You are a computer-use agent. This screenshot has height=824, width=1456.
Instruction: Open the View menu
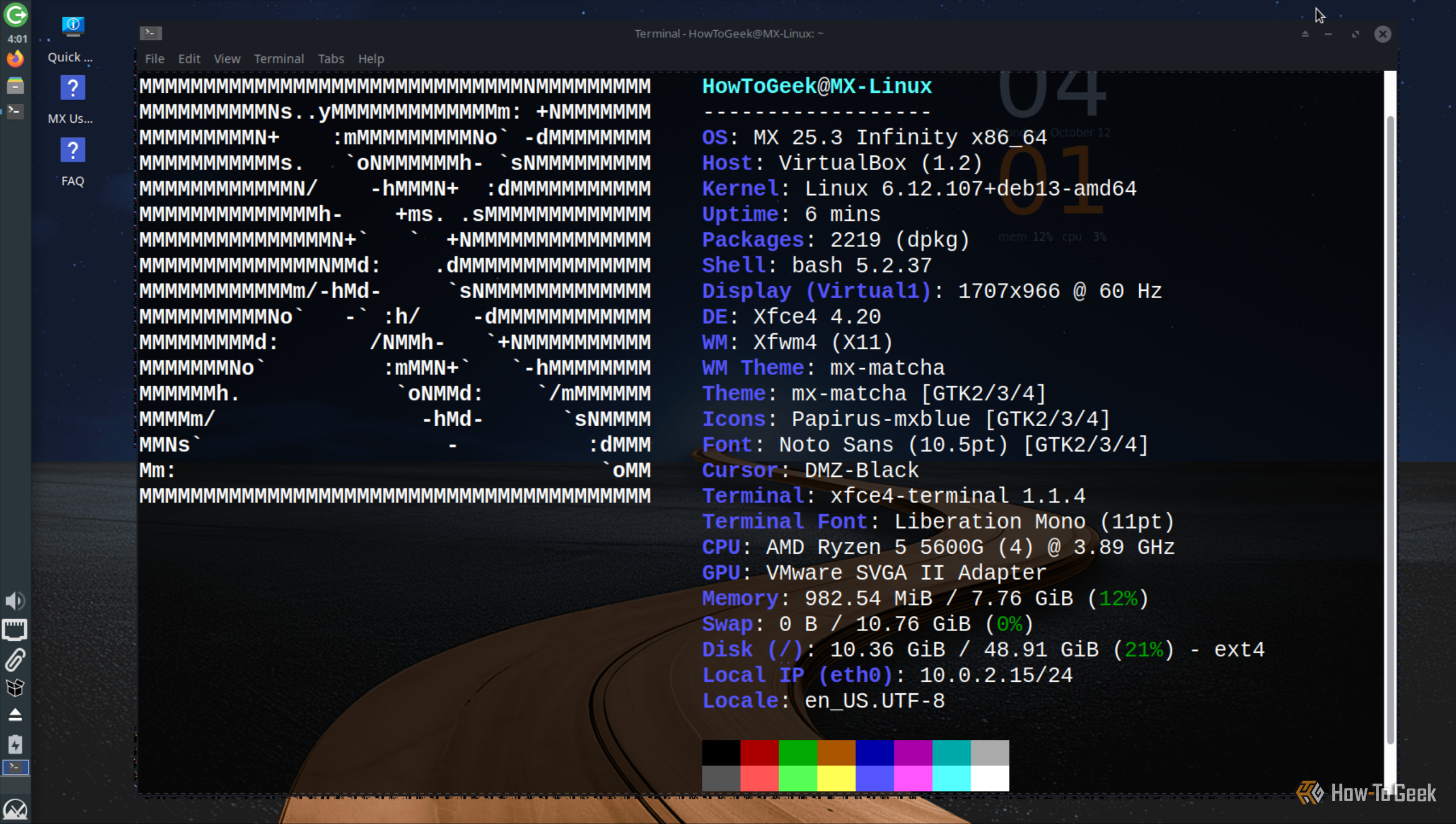pyautogui.click(x=227, y=59)
